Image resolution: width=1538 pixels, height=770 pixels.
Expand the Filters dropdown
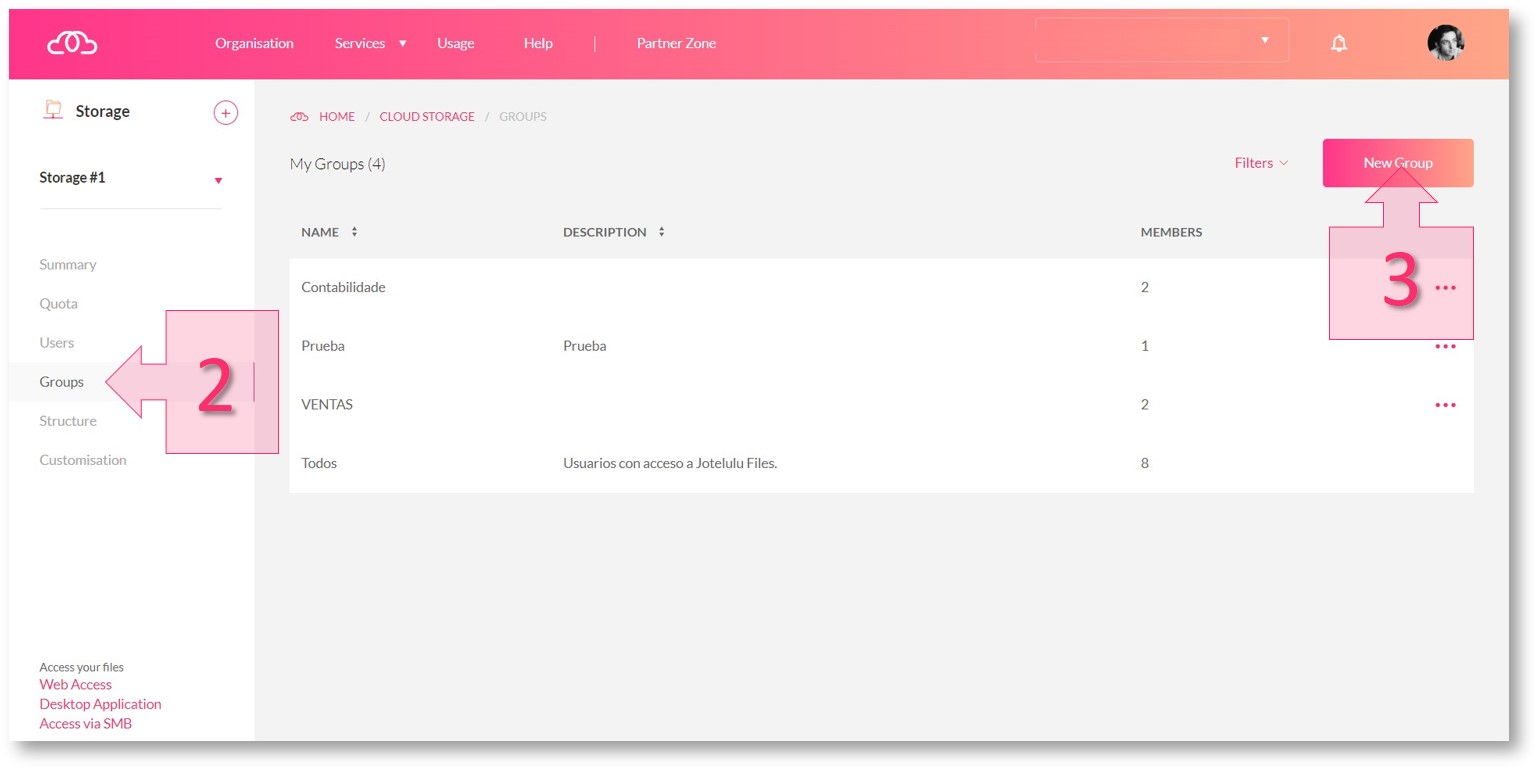1261,163
